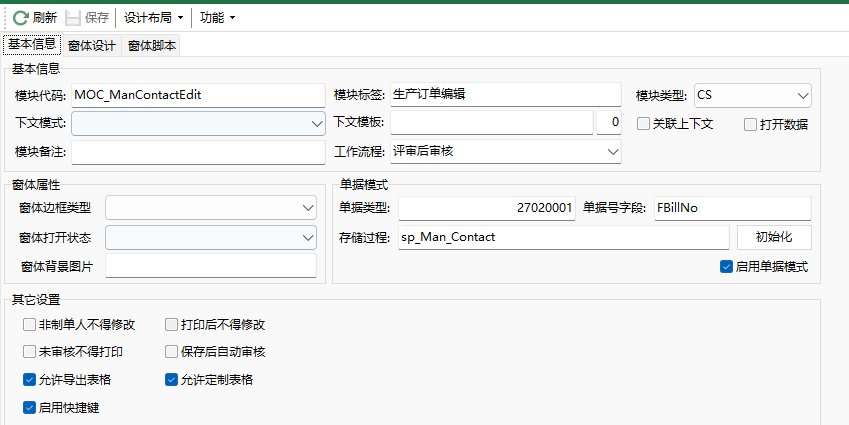
Task: Click the 初始化 button
Action: click(774, 237)
